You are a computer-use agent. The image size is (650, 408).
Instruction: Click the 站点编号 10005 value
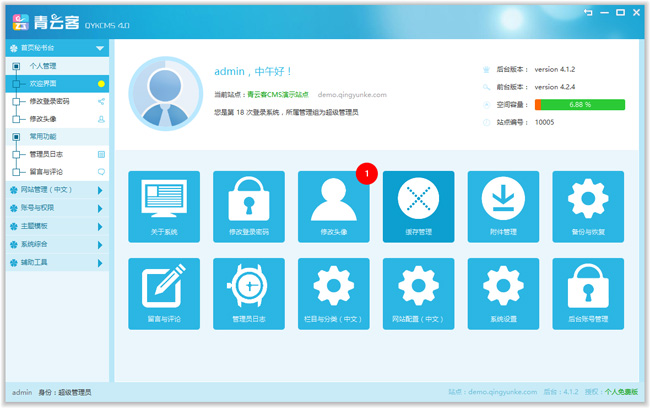click(544, 122)
